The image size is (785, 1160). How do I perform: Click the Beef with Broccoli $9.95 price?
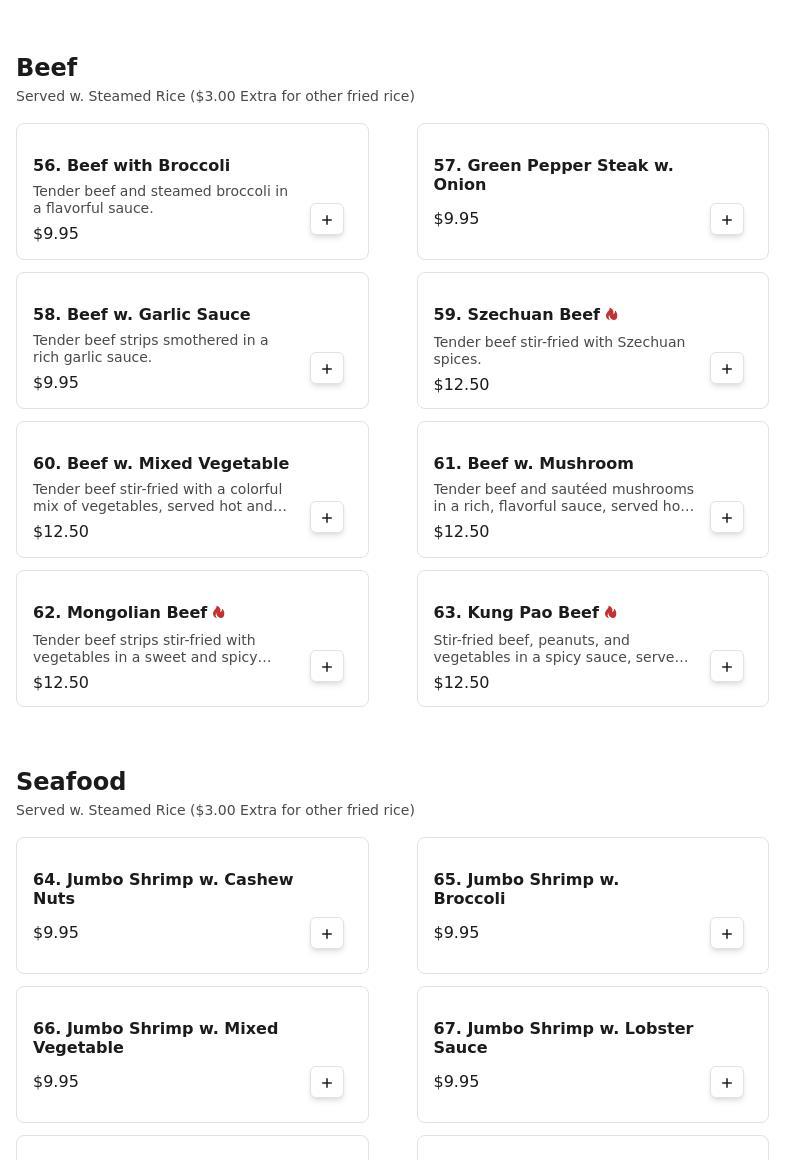click(x=56, y=233)
